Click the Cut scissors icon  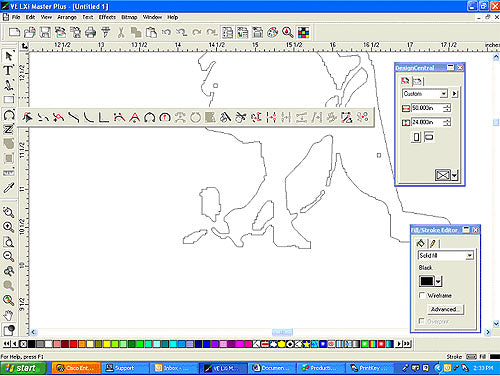(121, 32)
